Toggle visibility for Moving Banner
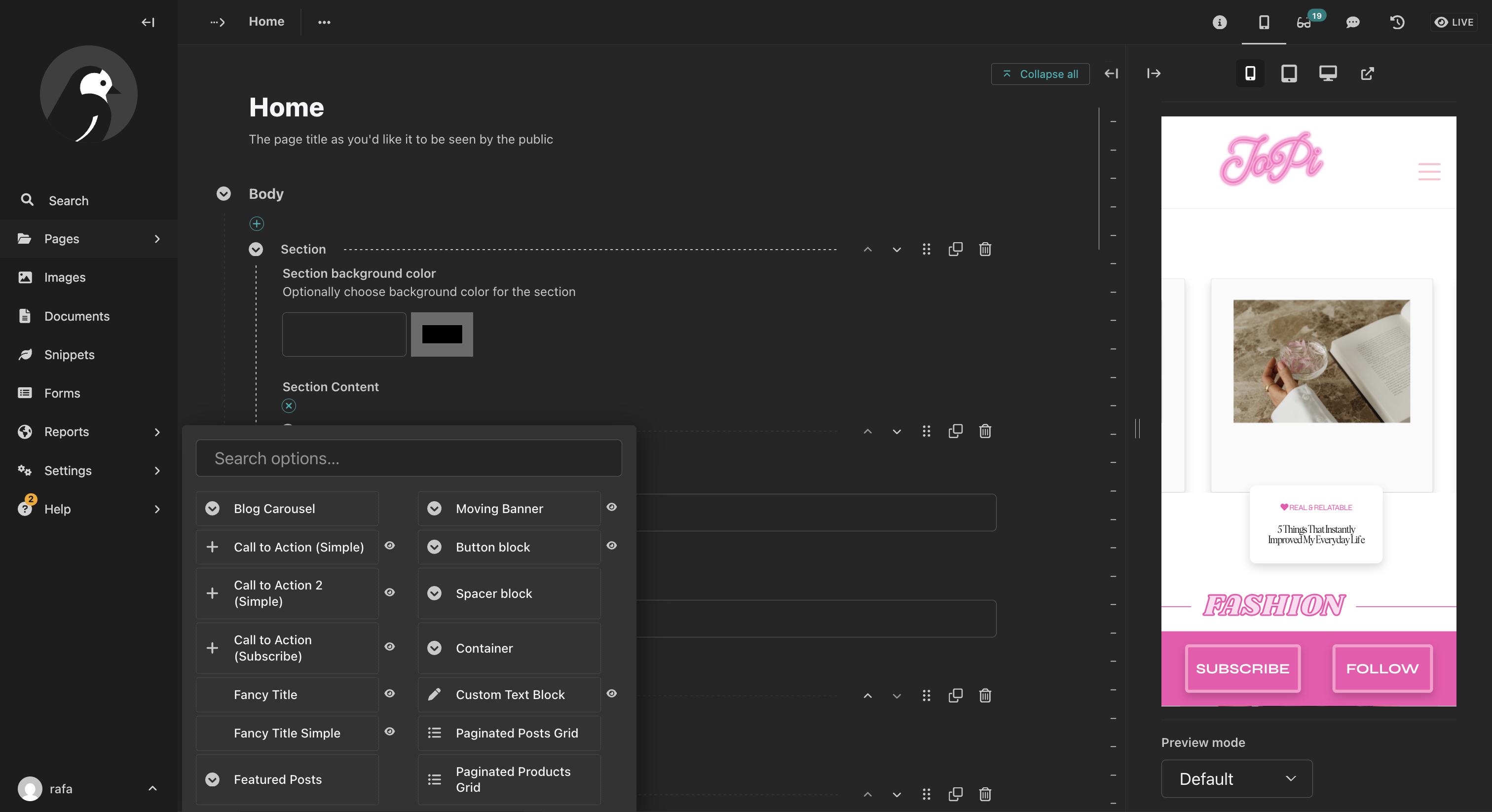 click(612, 508)
